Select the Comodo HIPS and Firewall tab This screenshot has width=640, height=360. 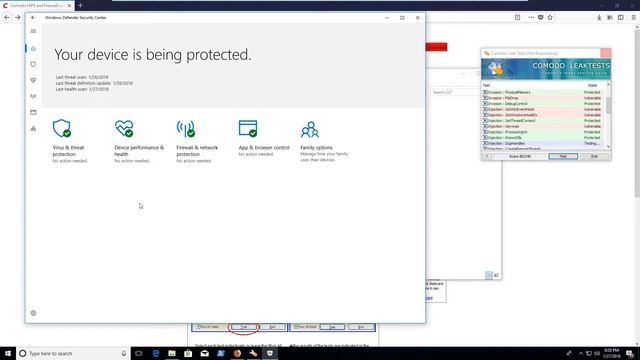[x=37, y=6]
